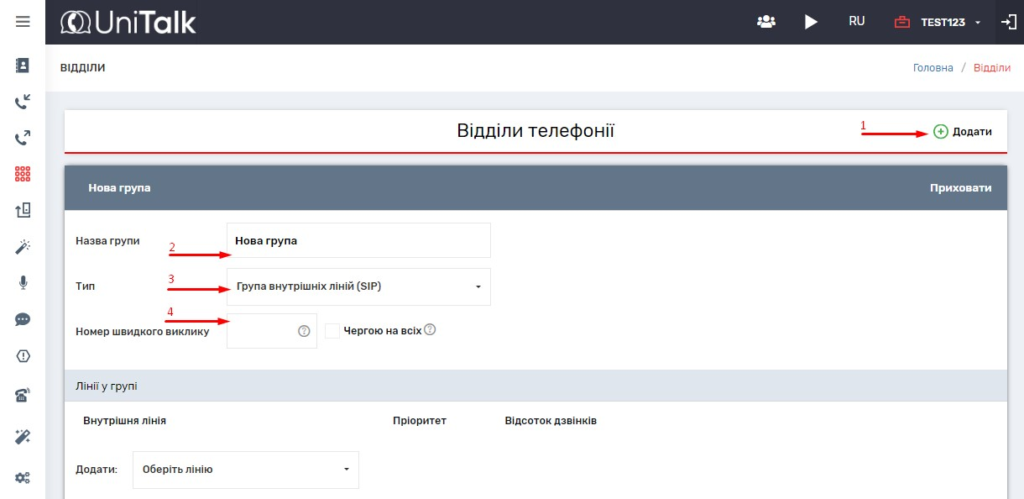The image size is (1024, 499).
Task: Click the 'Назва групи' text field
Action: (x=358, y=241)
